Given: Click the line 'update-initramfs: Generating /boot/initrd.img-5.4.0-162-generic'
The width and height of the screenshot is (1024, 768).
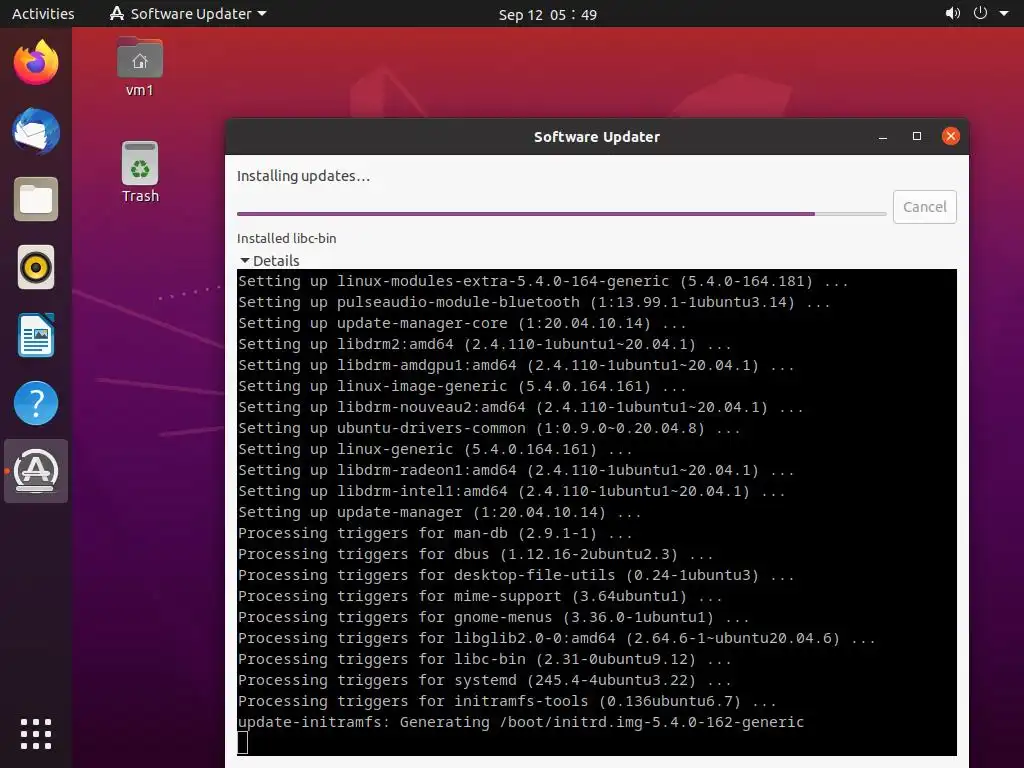Looking at the screenshot, I should tap(520, 722).
